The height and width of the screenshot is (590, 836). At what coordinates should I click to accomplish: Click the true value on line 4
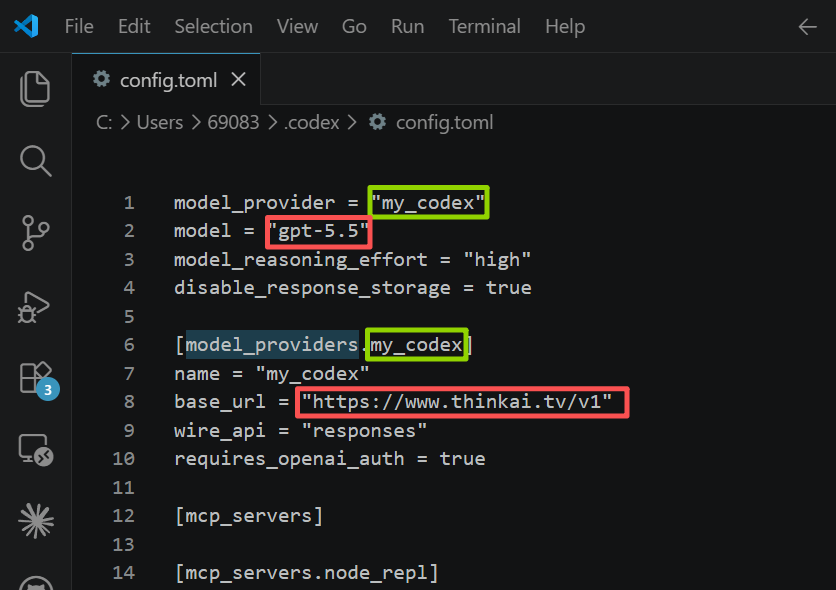pyautogui.click(x=509, y=288)
